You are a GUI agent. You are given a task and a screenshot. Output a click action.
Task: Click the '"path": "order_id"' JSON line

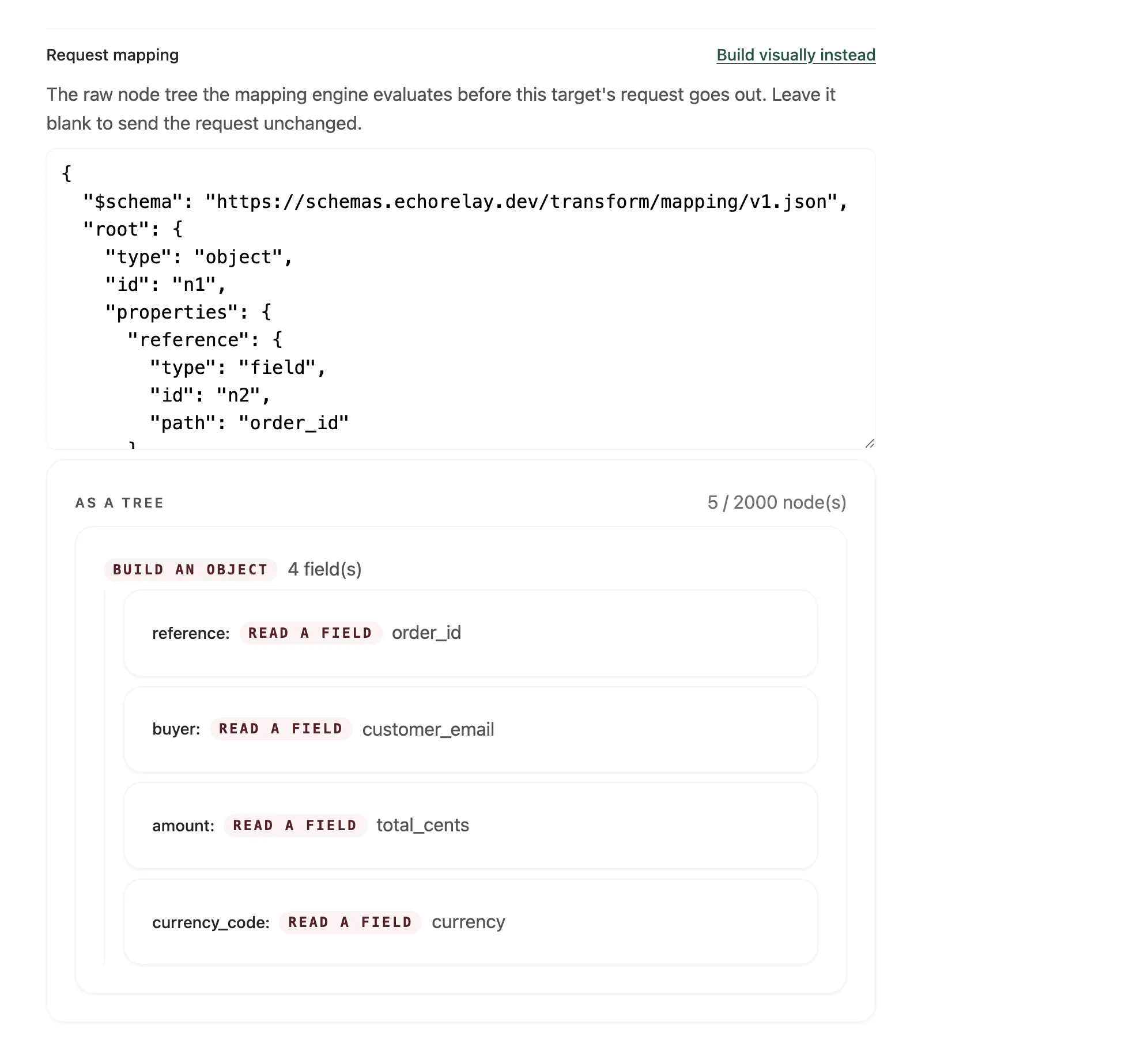tap(250, 423)
